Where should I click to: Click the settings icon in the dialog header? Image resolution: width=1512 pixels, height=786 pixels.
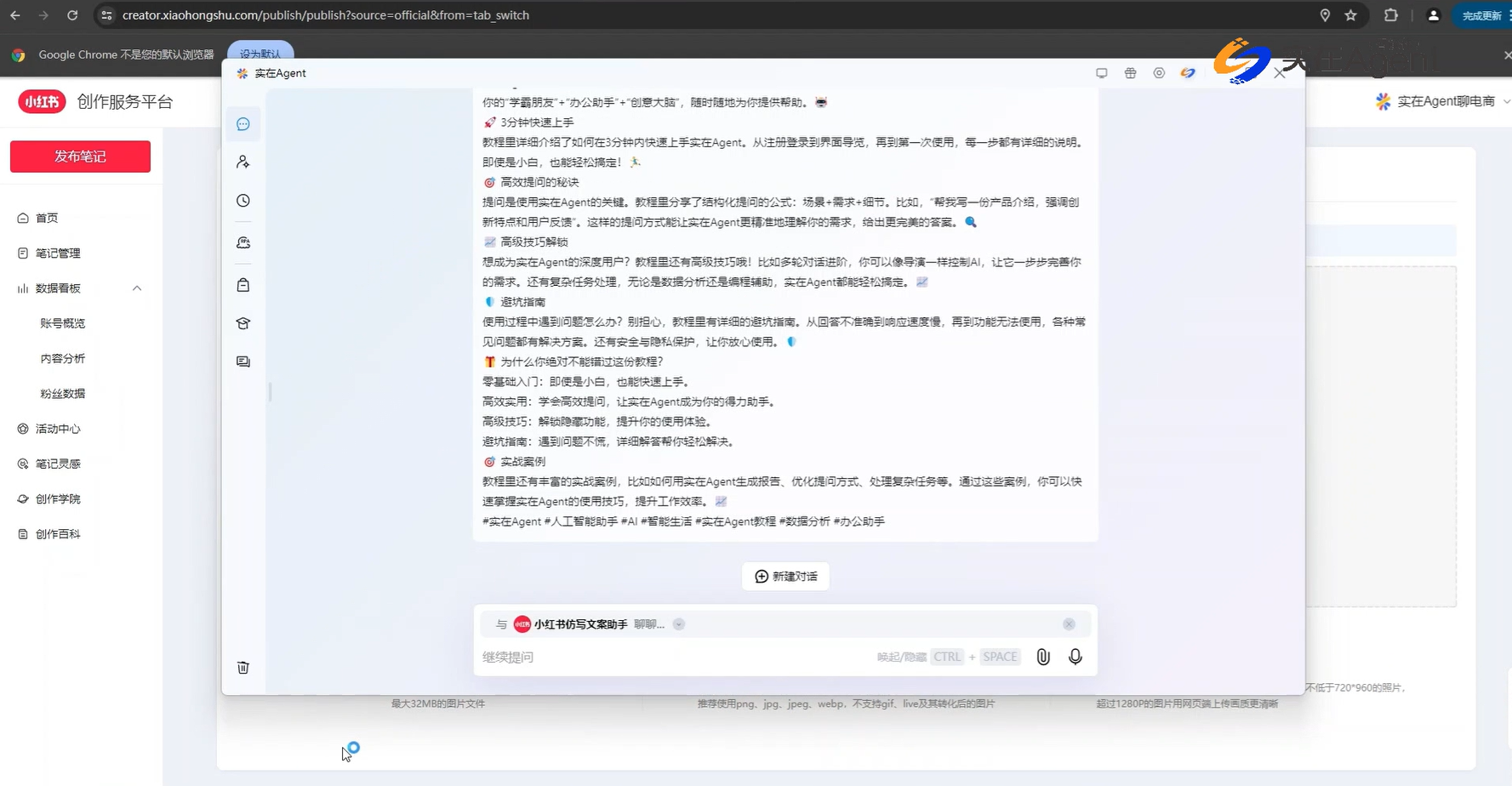(x=1159, y=73)
